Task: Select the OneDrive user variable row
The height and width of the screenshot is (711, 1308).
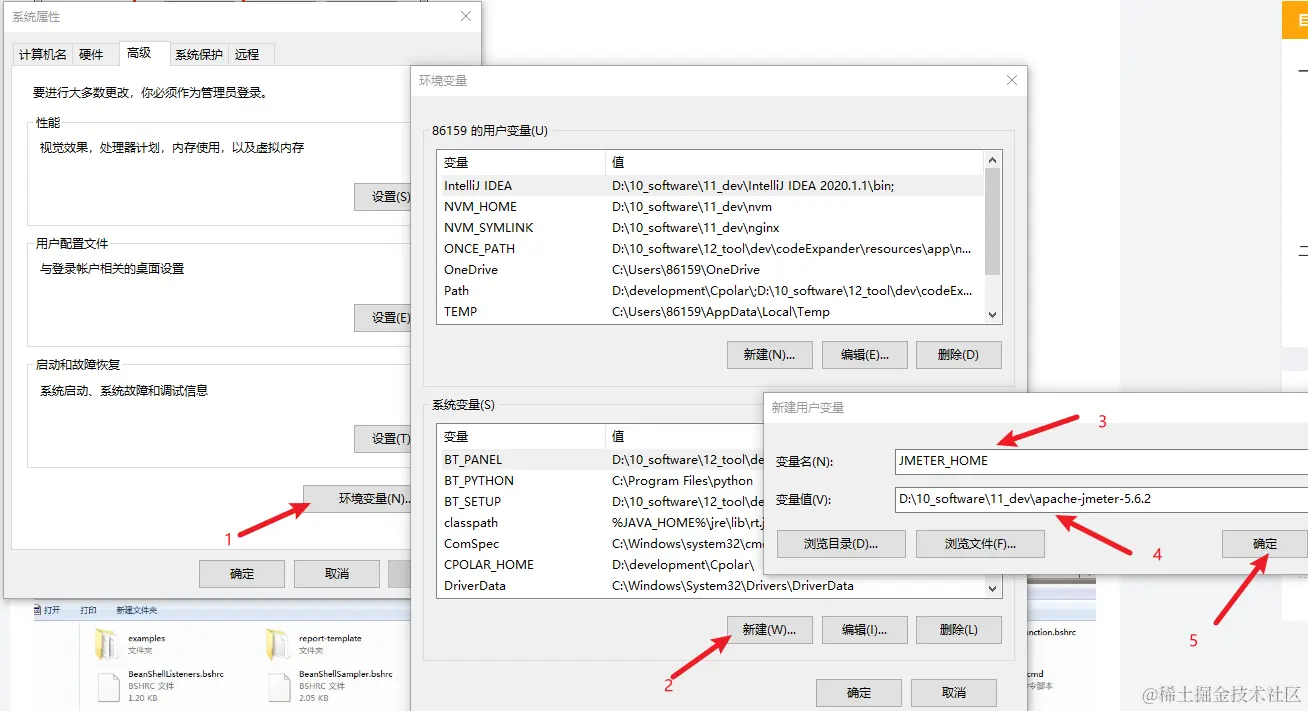Action: 711,270
